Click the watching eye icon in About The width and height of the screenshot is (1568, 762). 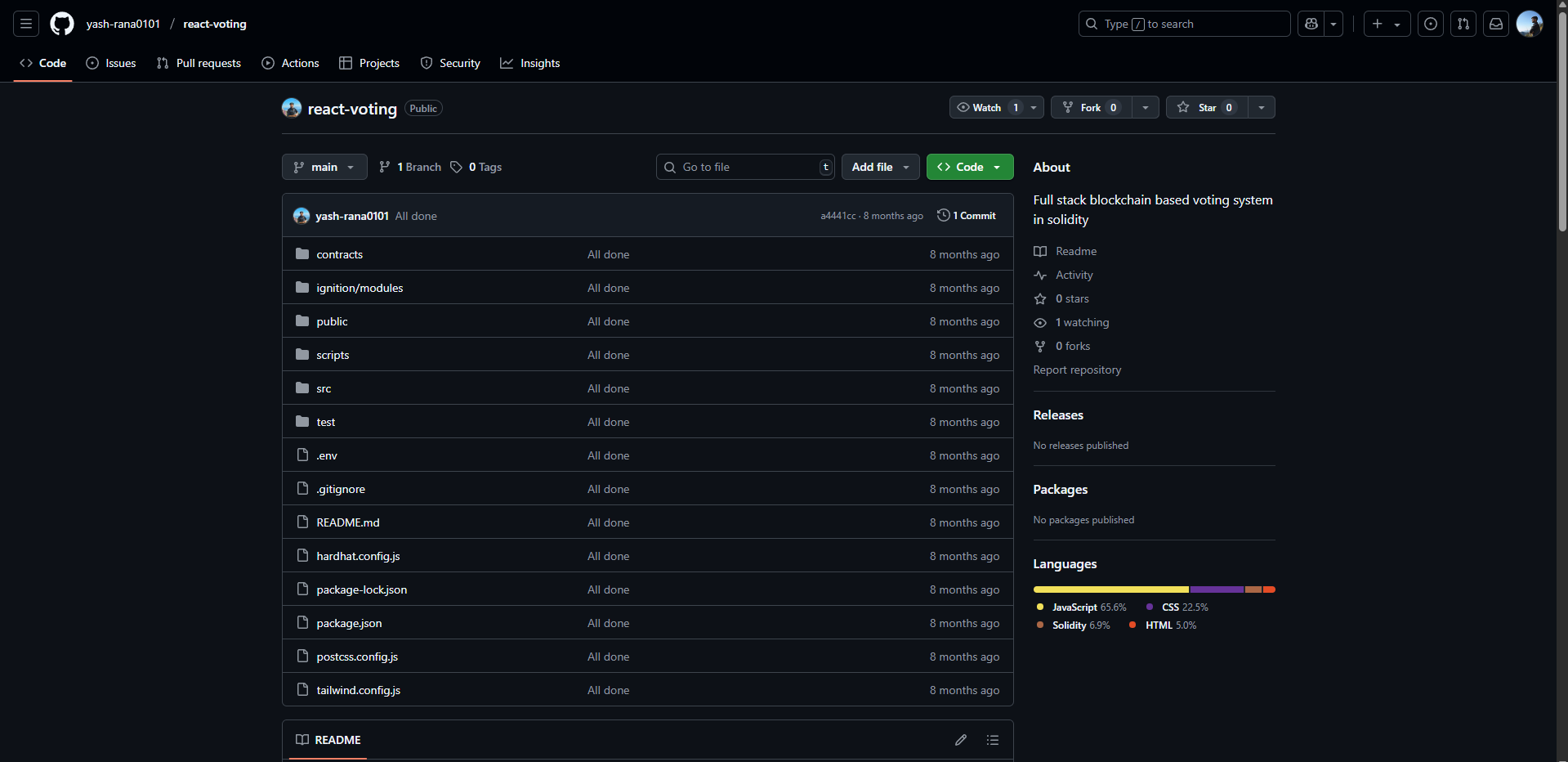[1040, 322]
